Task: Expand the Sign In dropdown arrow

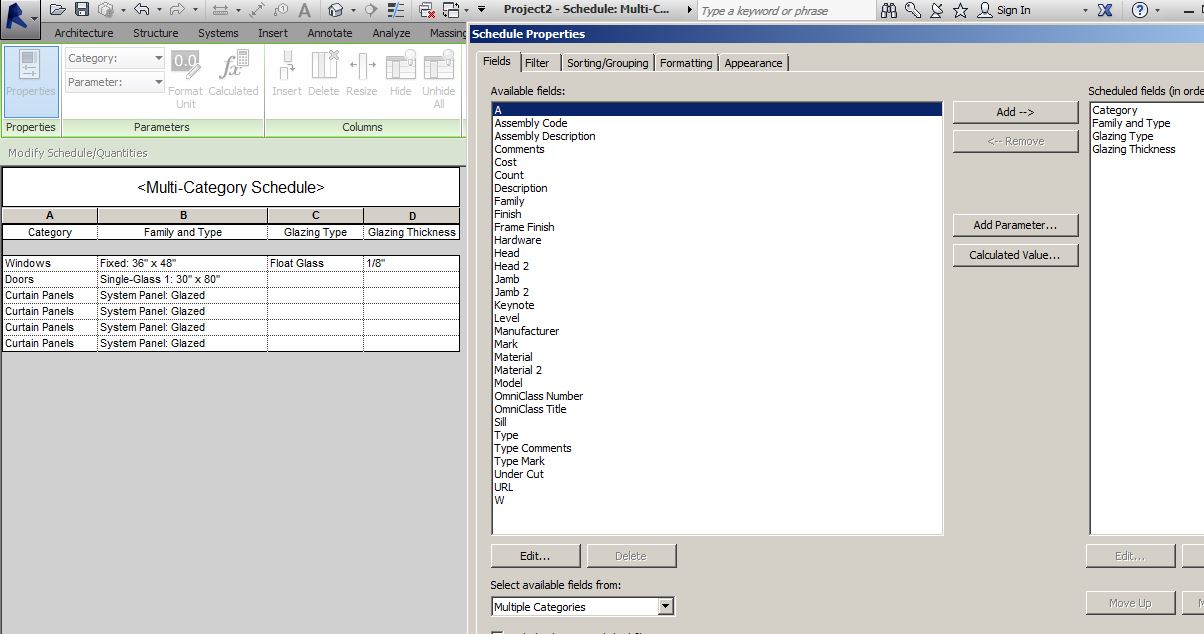Action: 1086,10
